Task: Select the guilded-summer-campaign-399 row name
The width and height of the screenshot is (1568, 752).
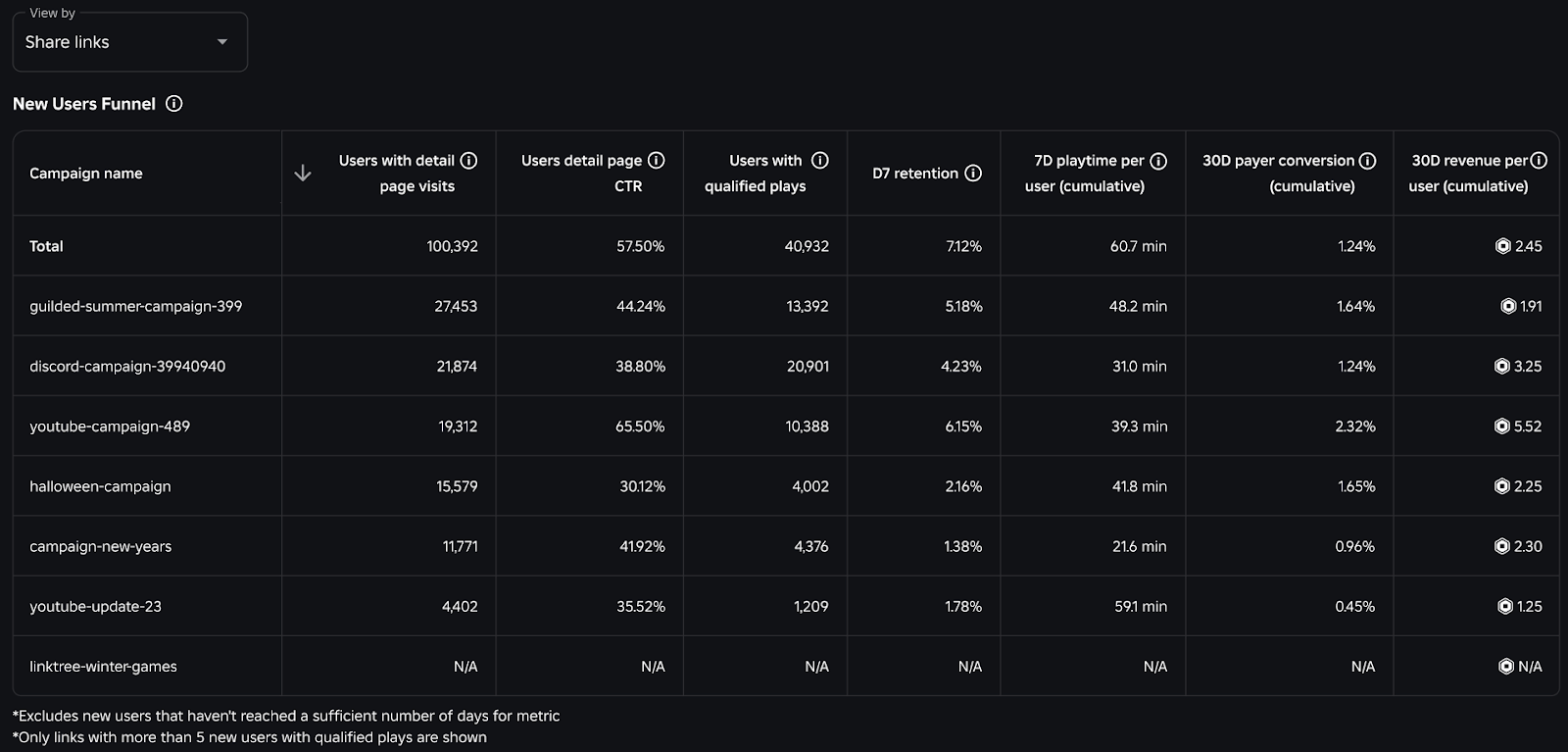Action: point(135,306)
